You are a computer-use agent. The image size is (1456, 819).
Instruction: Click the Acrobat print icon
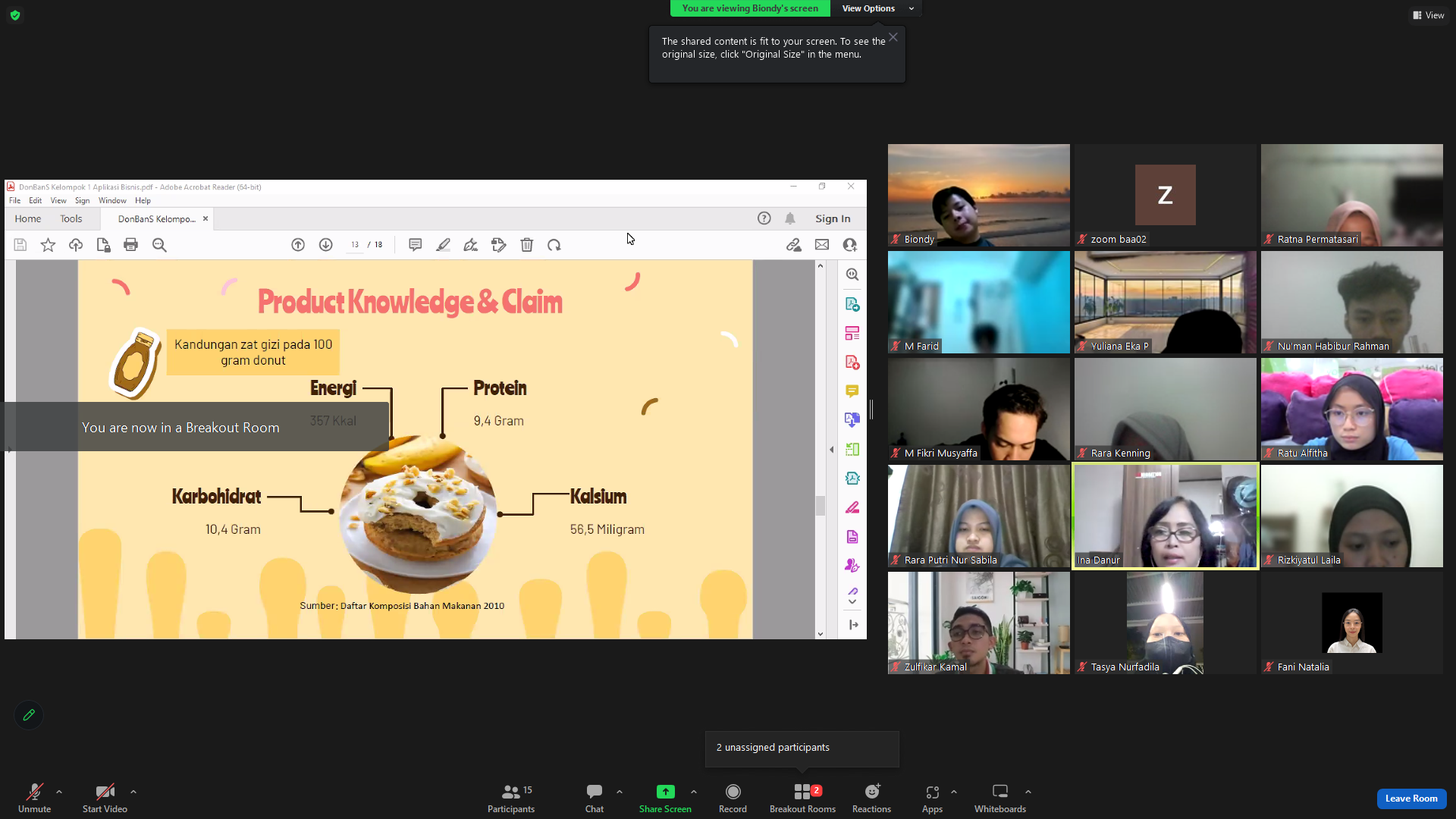131,245
